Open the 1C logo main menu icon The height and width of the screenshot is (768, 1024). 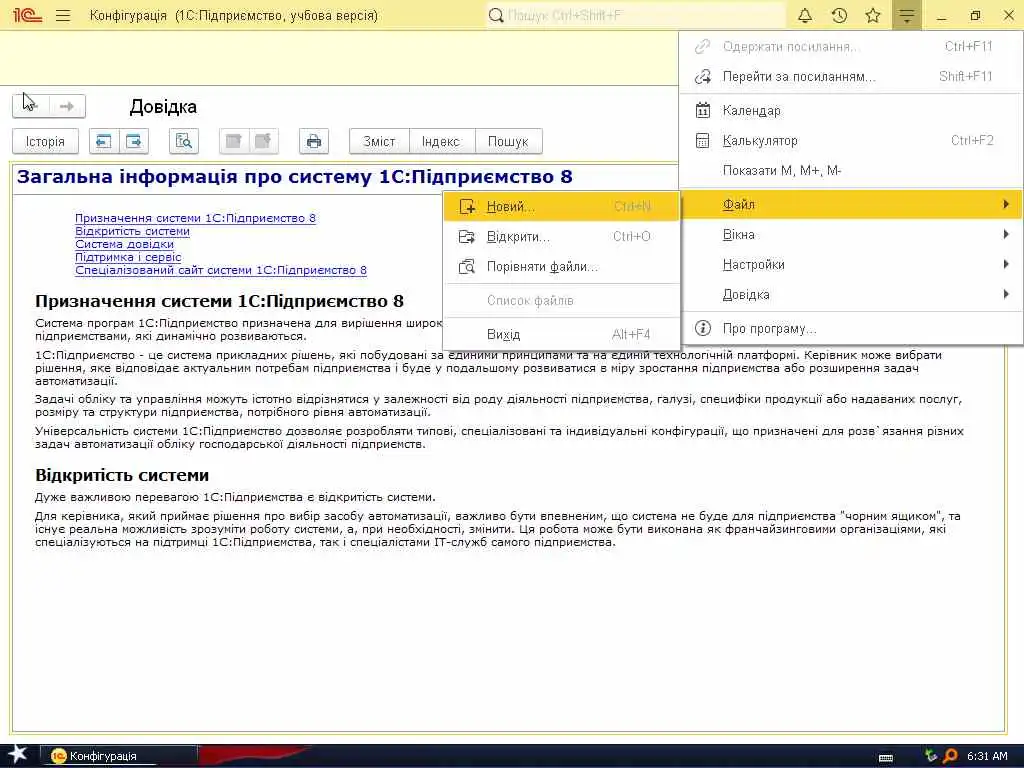pos(27,15)
